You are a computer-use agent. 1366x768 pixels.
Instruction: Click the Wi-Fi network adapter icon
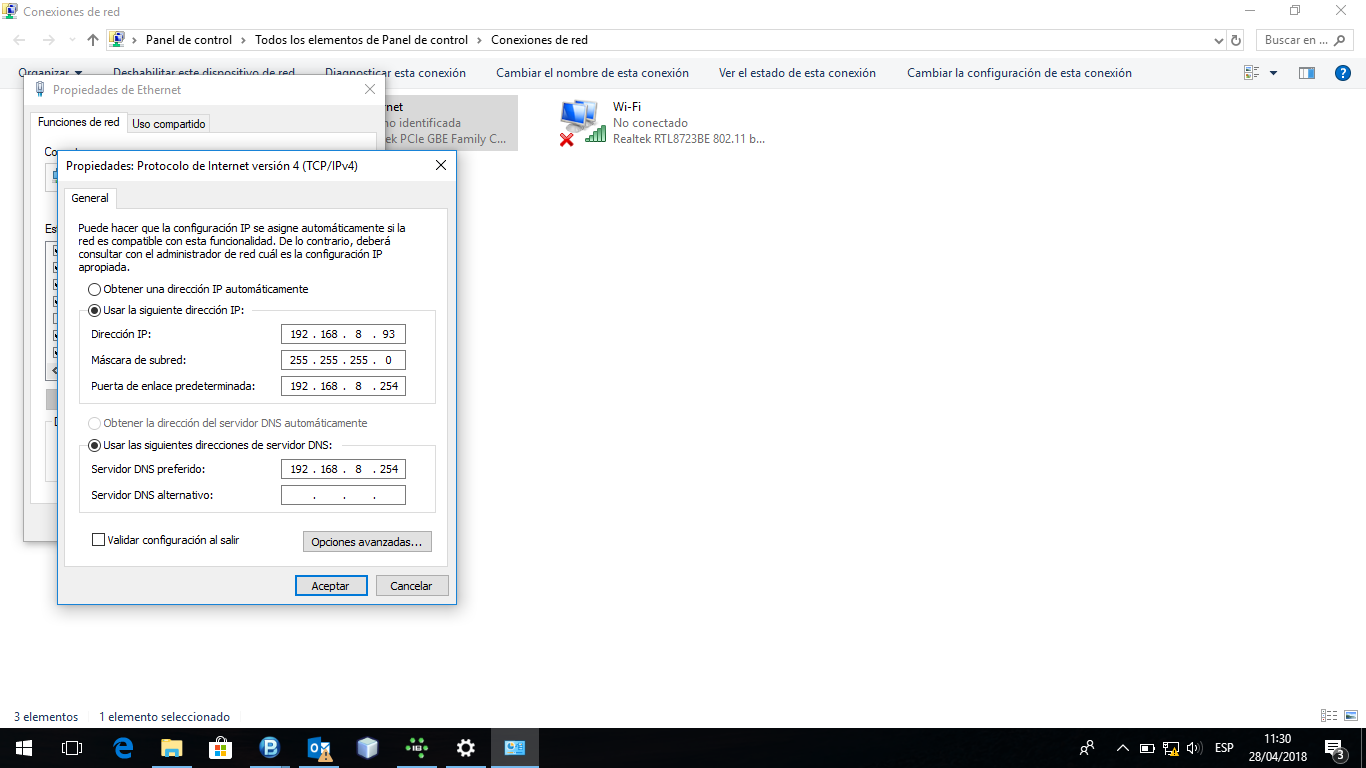pyautogui.click(x=582, y=122)
